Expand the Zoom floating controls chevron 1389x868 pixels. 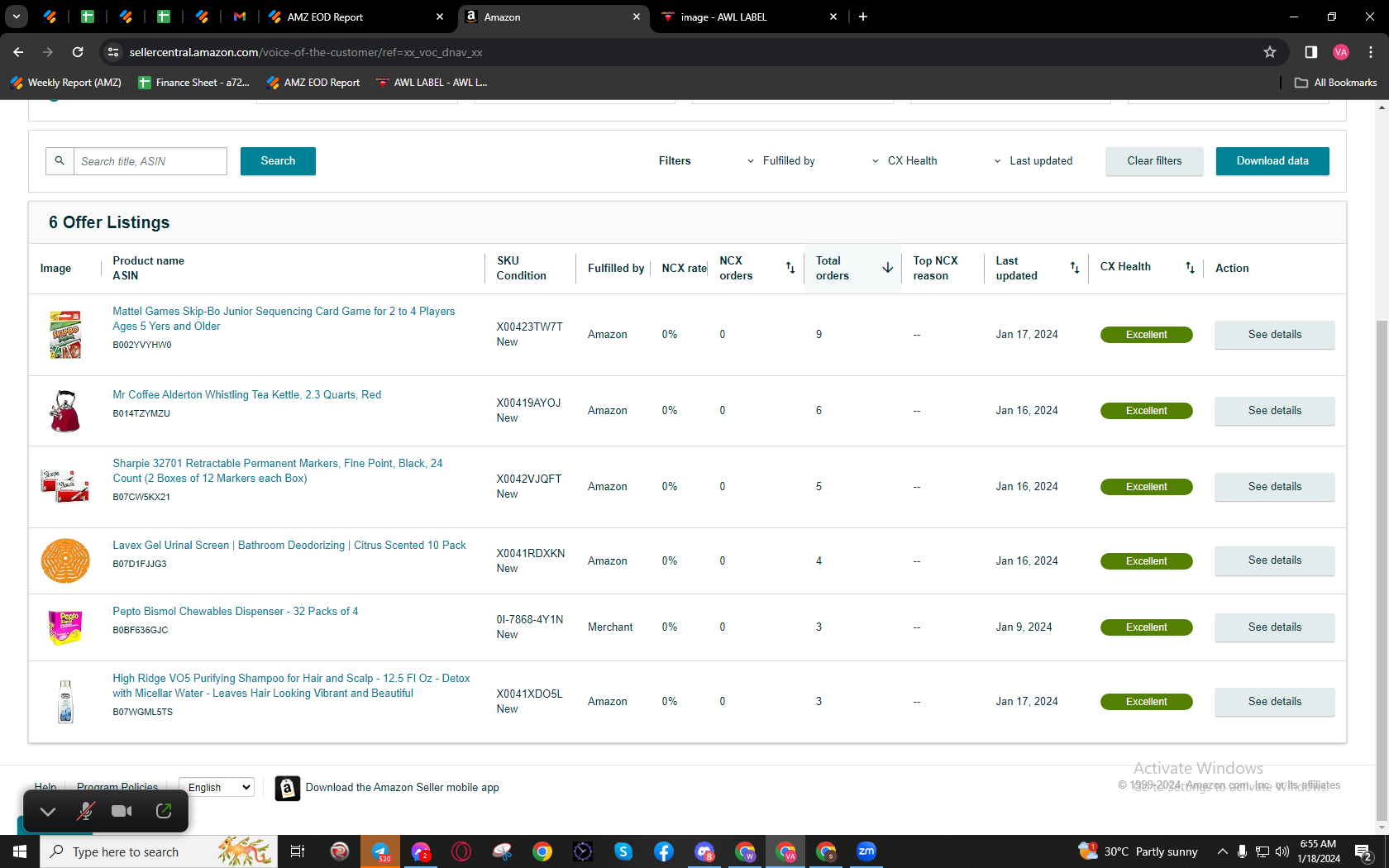pos(48,811)
